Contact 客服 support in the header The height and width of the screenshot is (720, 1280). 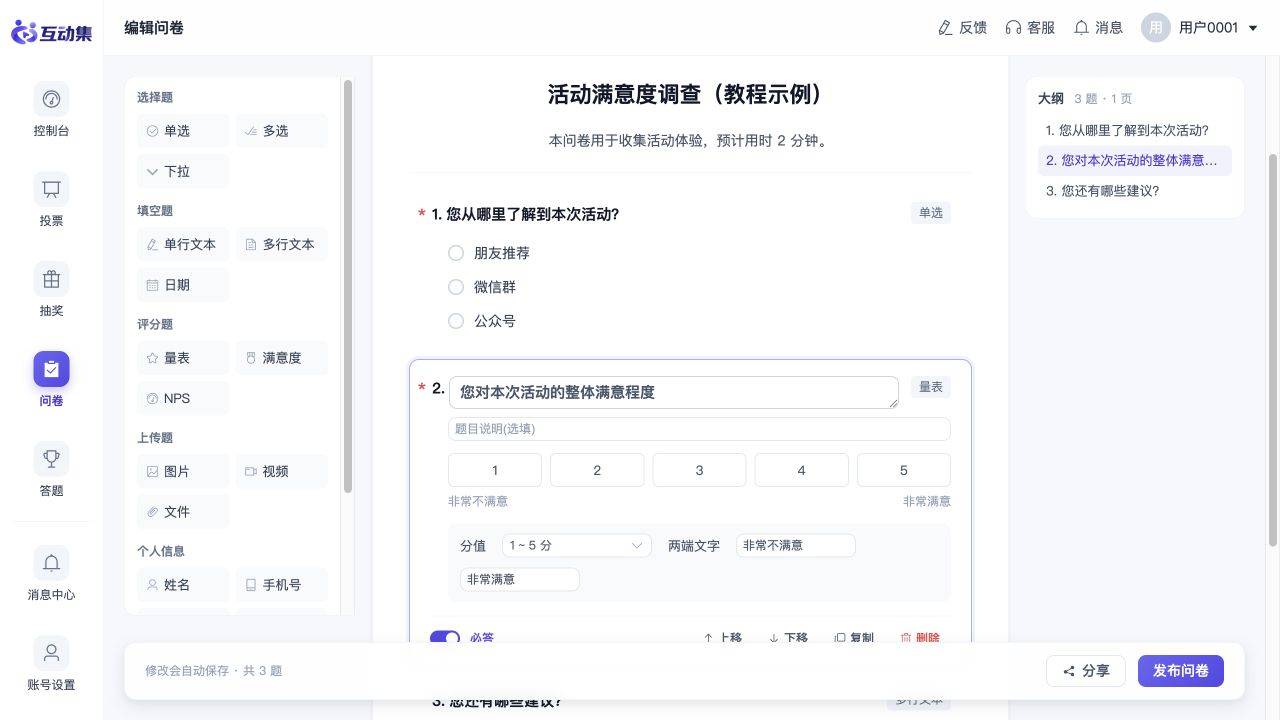pos(1030,28)
